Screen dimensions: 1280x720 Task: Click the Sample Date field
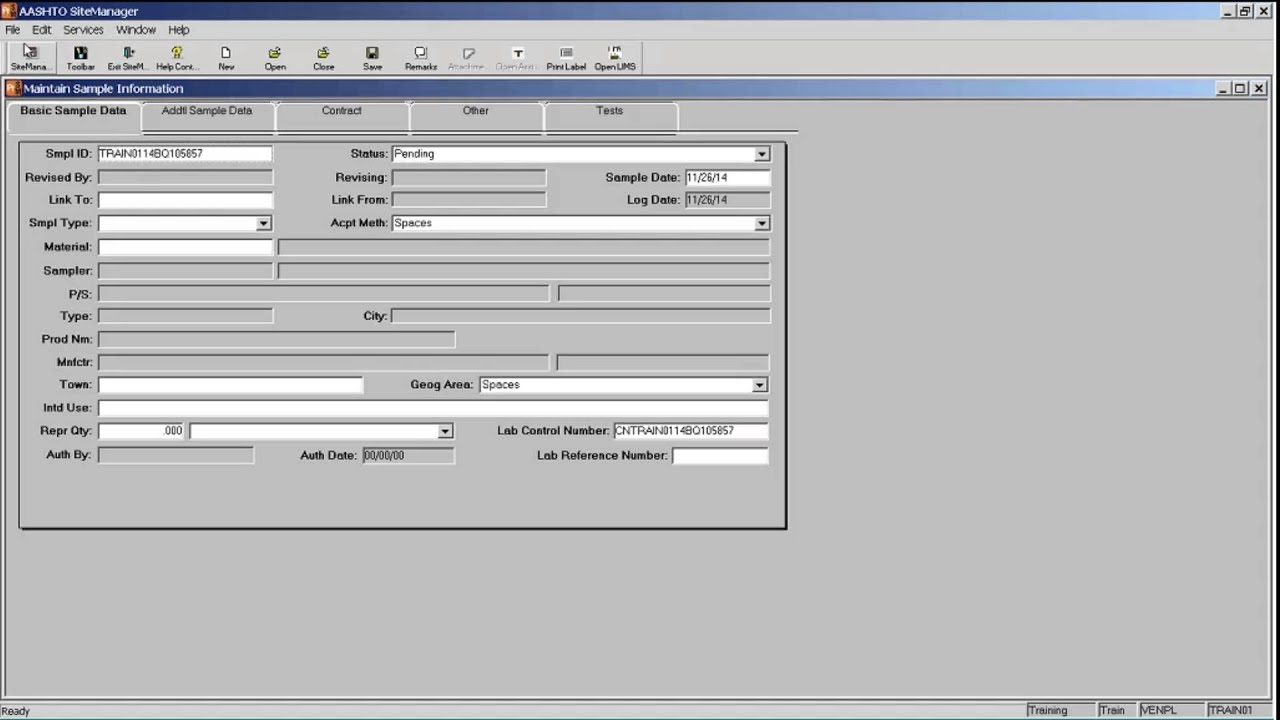[727, 178]
